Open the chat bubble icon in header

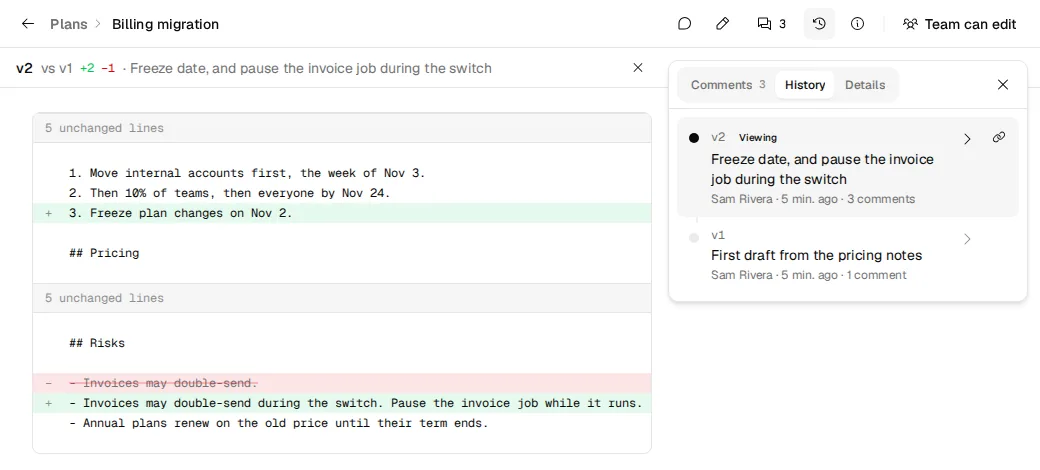pos(684,24)
